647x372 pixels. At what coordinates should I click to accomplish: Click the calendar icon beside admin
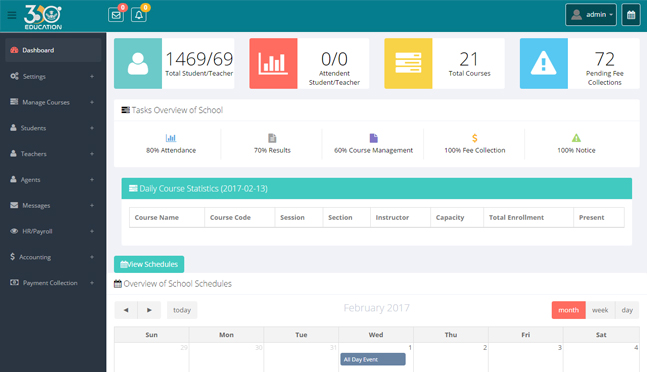click(x=631, y=15)
